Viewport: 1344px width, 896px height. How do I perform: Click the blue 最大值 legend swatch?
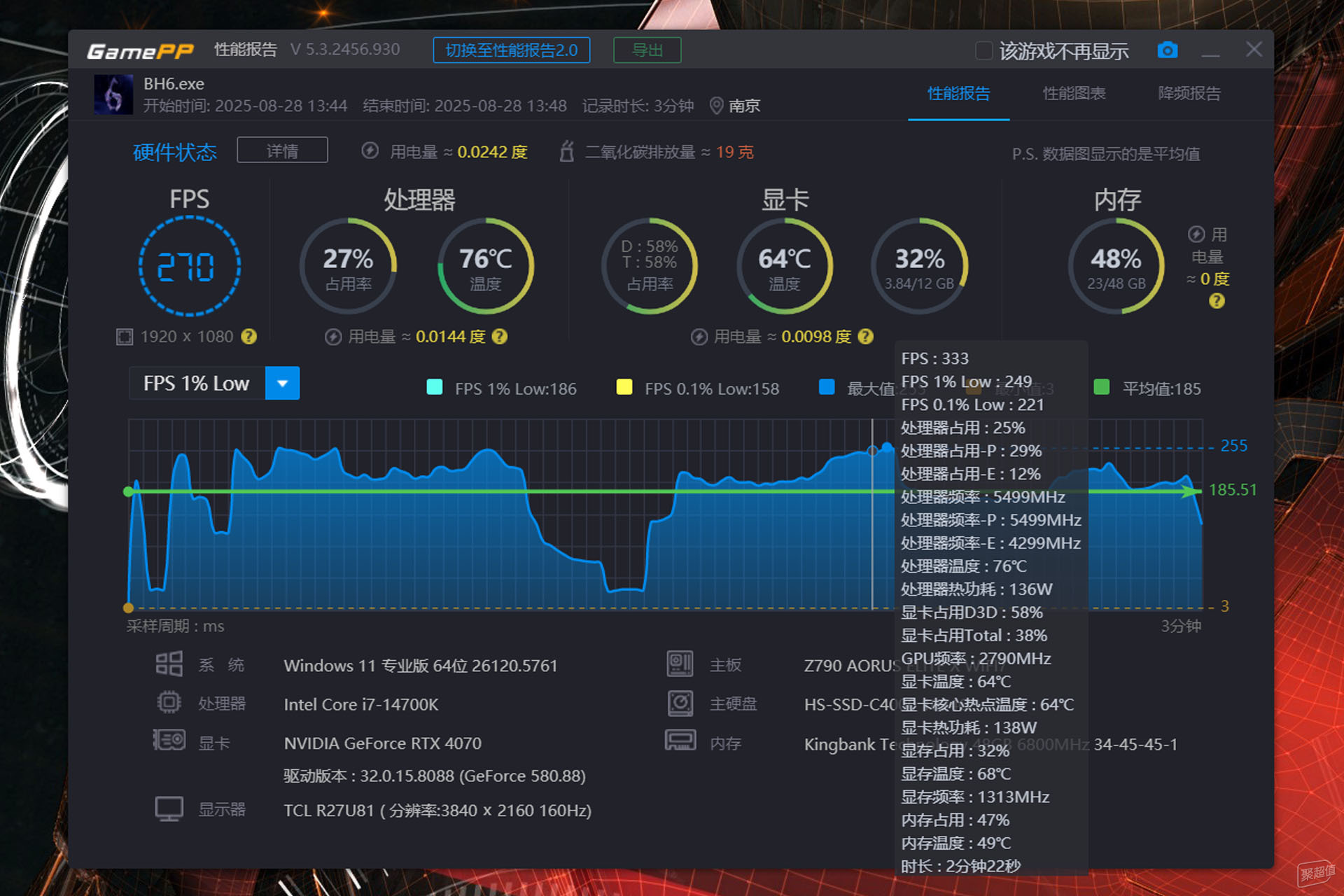tap(827, 387)
